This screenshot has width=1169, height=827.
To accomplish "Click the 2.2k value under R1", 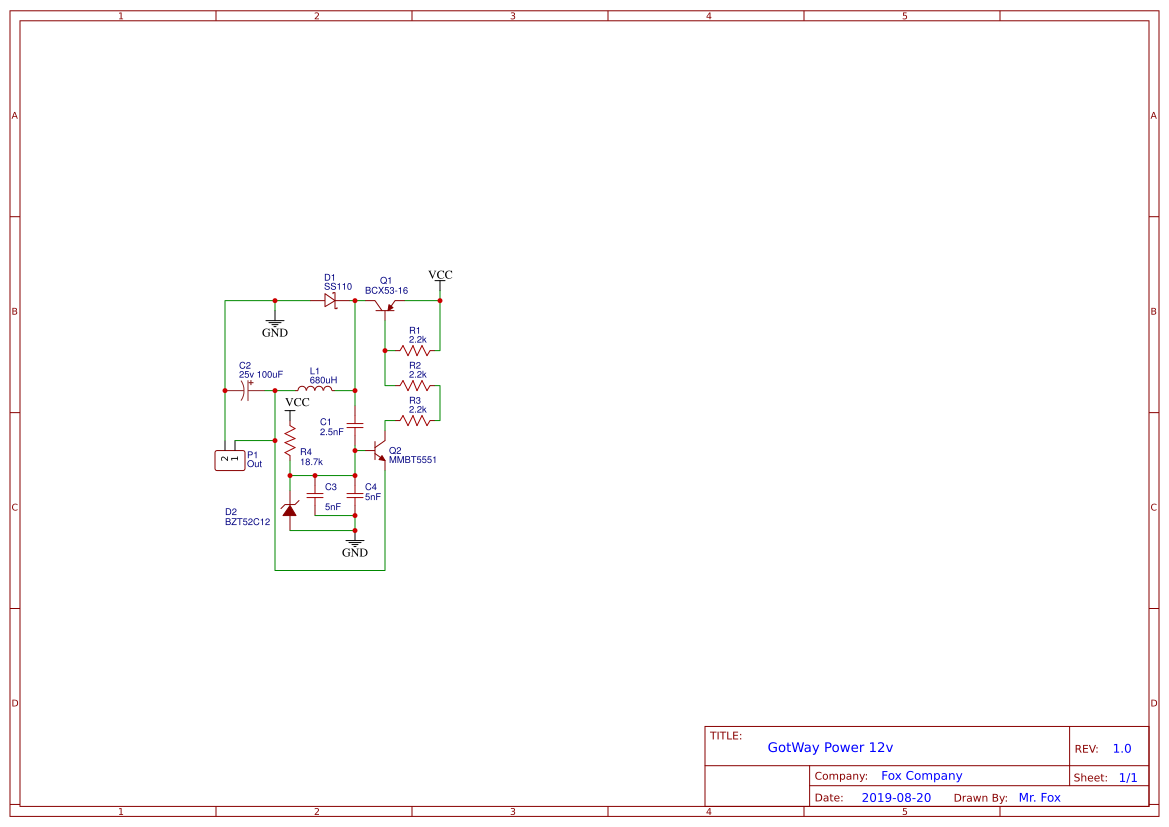I will tap(418, 340).
